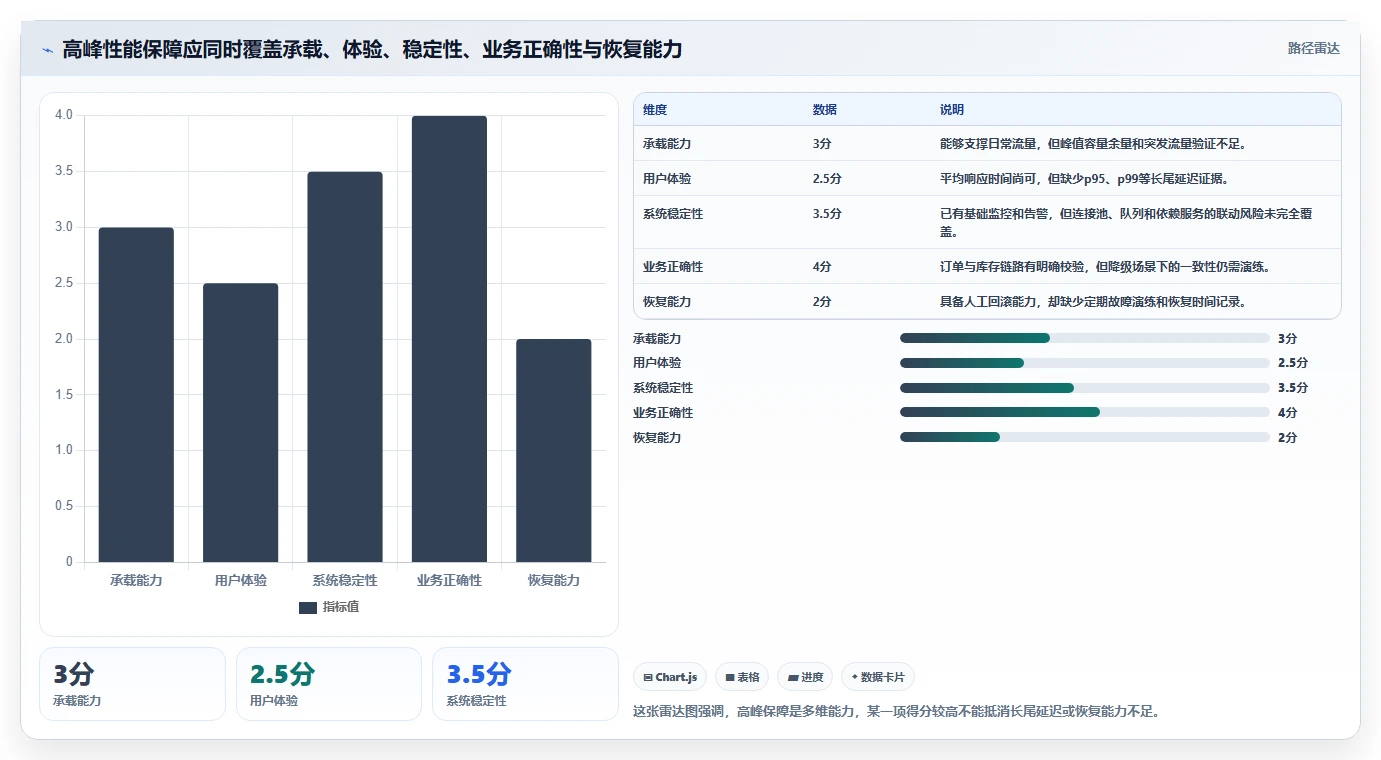Click the lightning icon beside the title
Image resolution: width=1381 pixels, height=760 pixels.
pyautogui.click(x=47, y=50)
